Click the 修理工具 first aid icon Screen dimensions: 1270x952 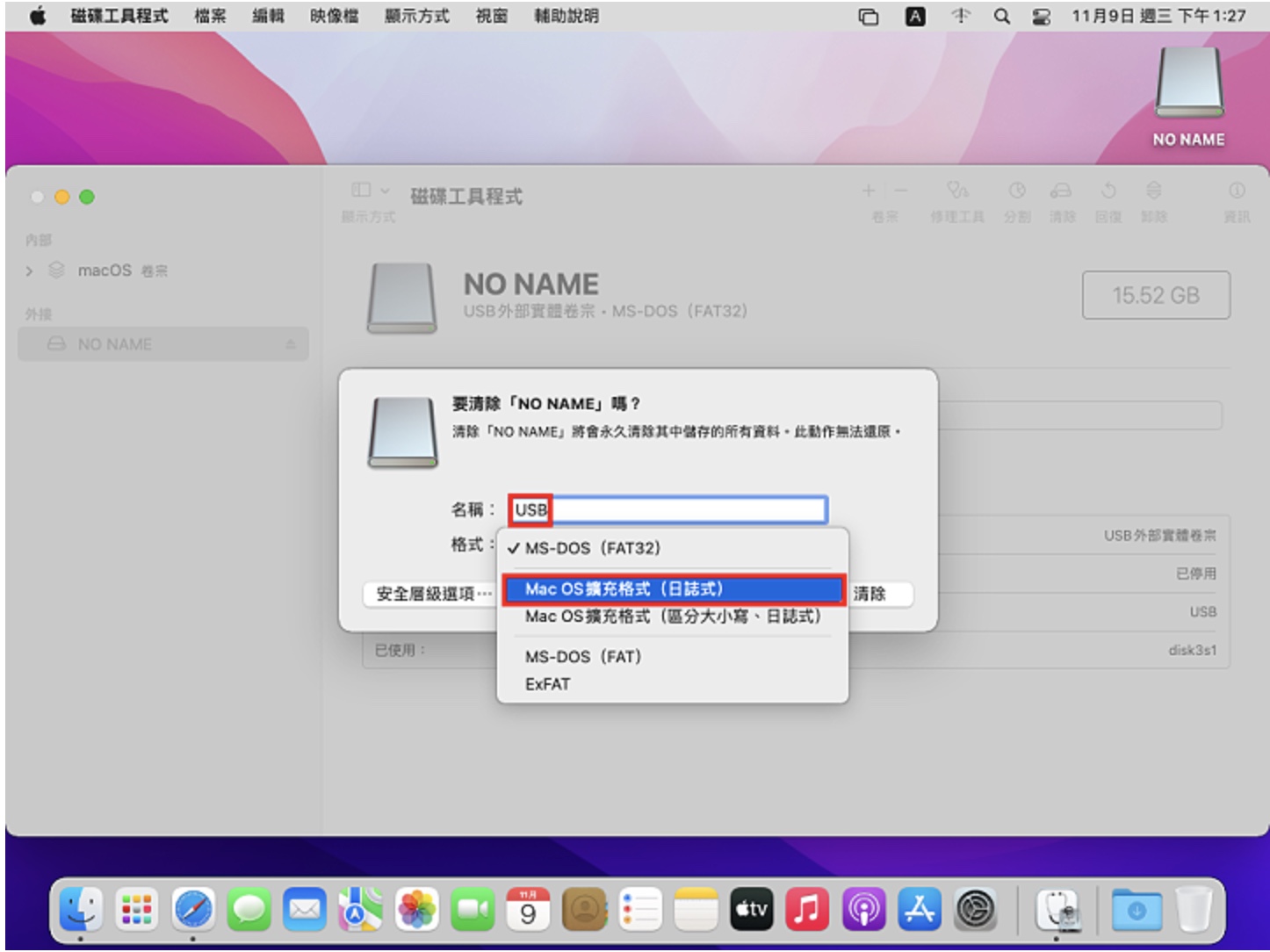[957, 191]
